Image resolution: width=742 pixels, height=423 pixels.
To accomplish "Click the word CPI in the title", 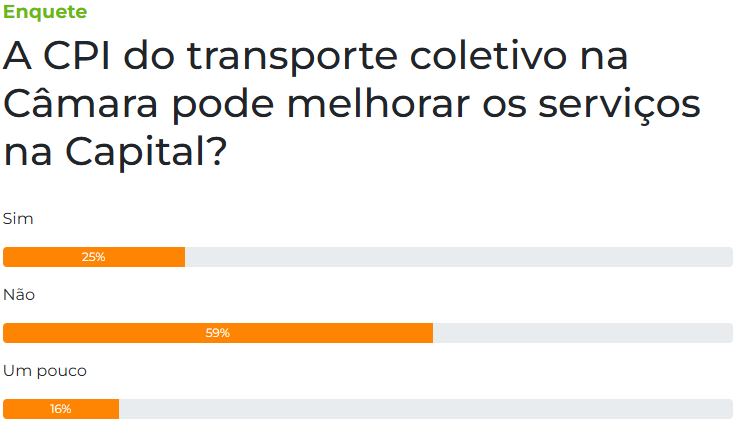I will click(x=76, y=55).
